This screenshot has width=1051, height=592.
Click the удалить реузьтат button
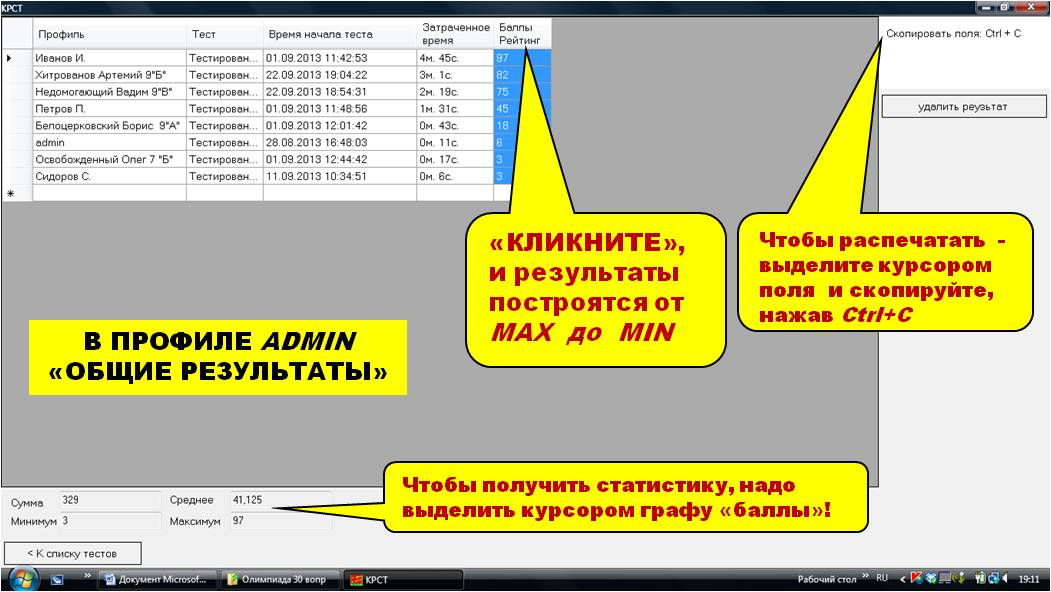[x=964, y=105]
